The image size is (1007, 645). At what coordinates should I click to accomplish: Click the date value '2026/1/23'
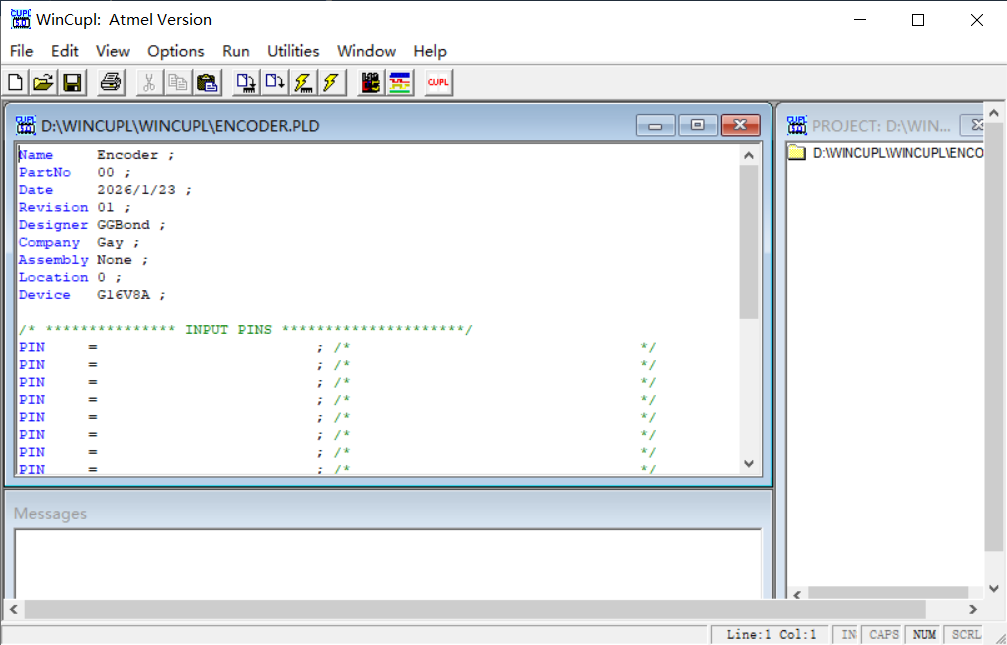(136, 190)
